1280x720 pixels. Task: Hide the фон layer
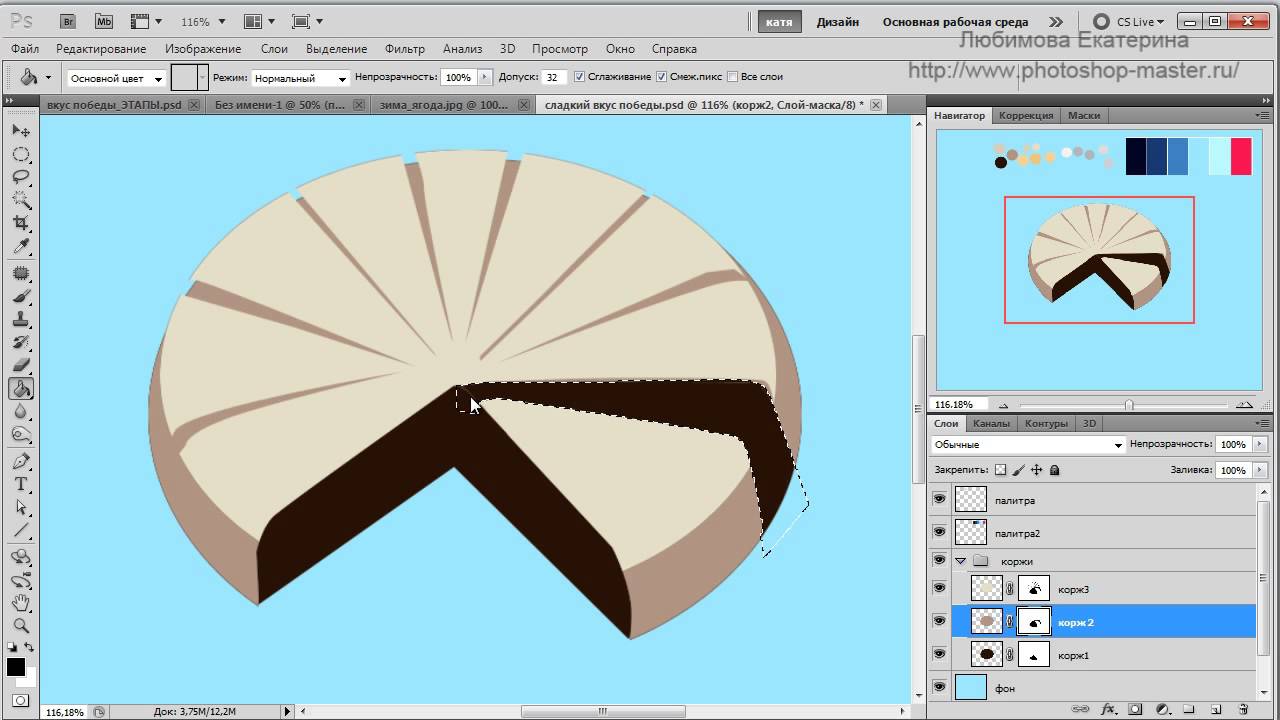click(939, 687)
